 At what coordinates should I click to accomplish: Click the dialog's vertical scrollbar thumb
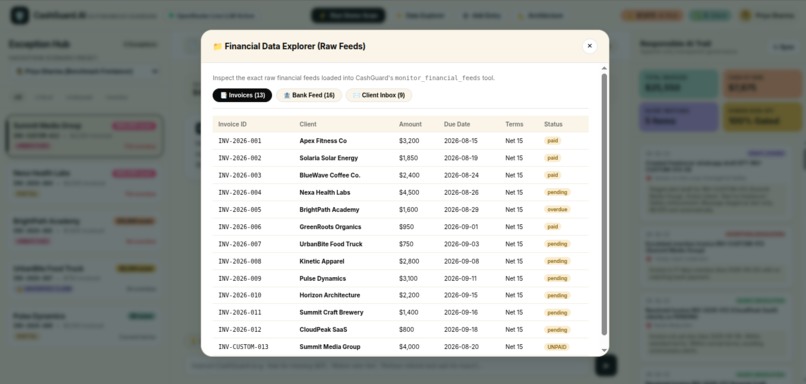[604, 204]
